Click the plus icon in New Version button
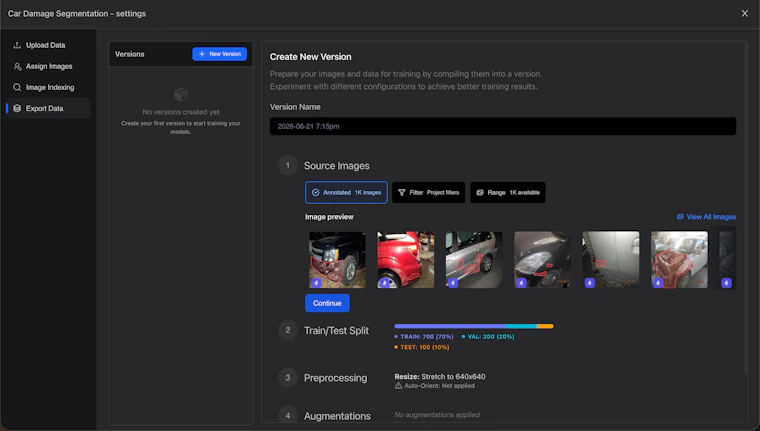The image size is (760, 431). point(202,54)
